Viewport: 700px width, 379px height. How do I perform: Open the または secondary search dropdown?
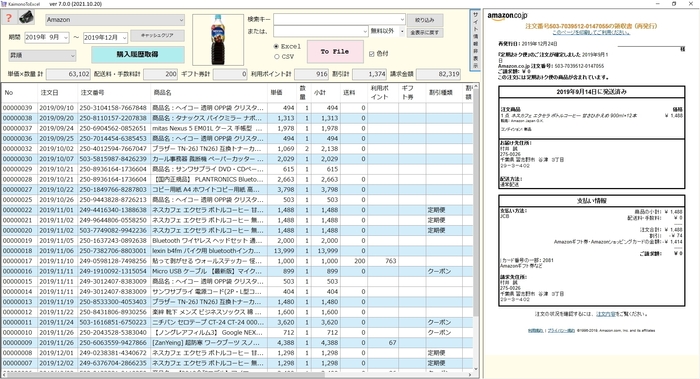click(x=321, y=31)
